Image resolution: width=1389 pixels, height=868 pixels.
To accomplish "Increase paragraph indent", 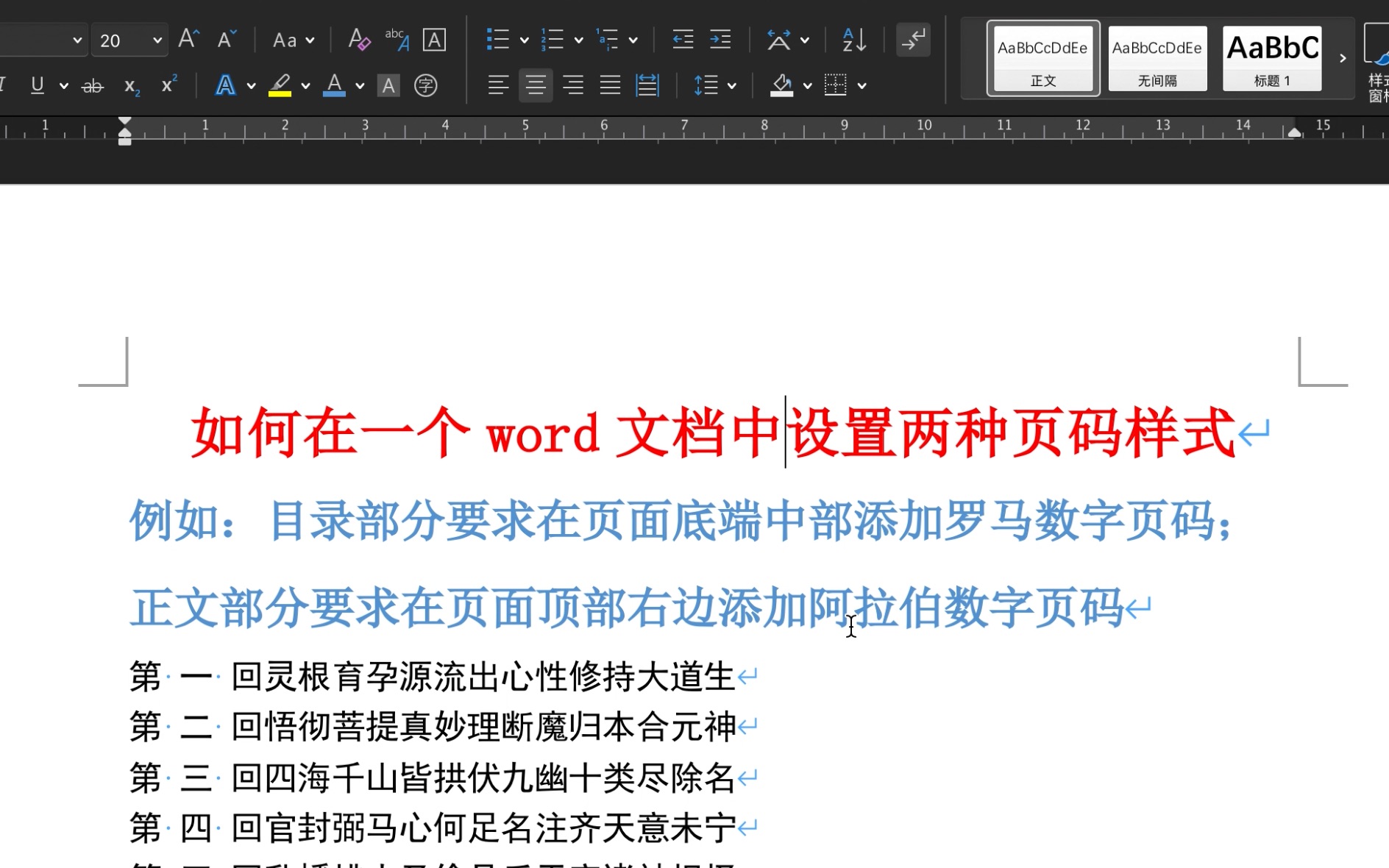I will [720, 40].
